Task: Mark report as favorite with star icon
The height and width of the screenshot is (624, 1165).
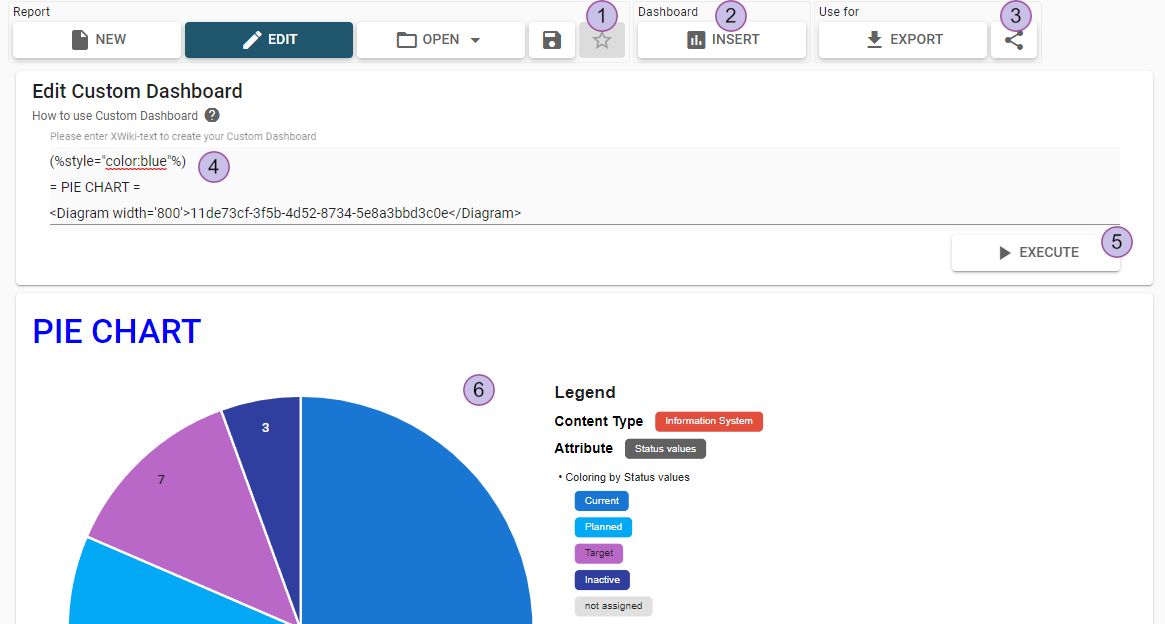Action: click(602, 41)
